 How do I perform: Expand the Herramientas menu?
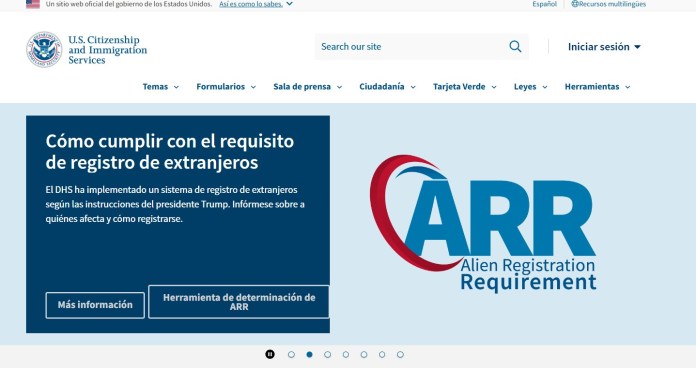597,87
